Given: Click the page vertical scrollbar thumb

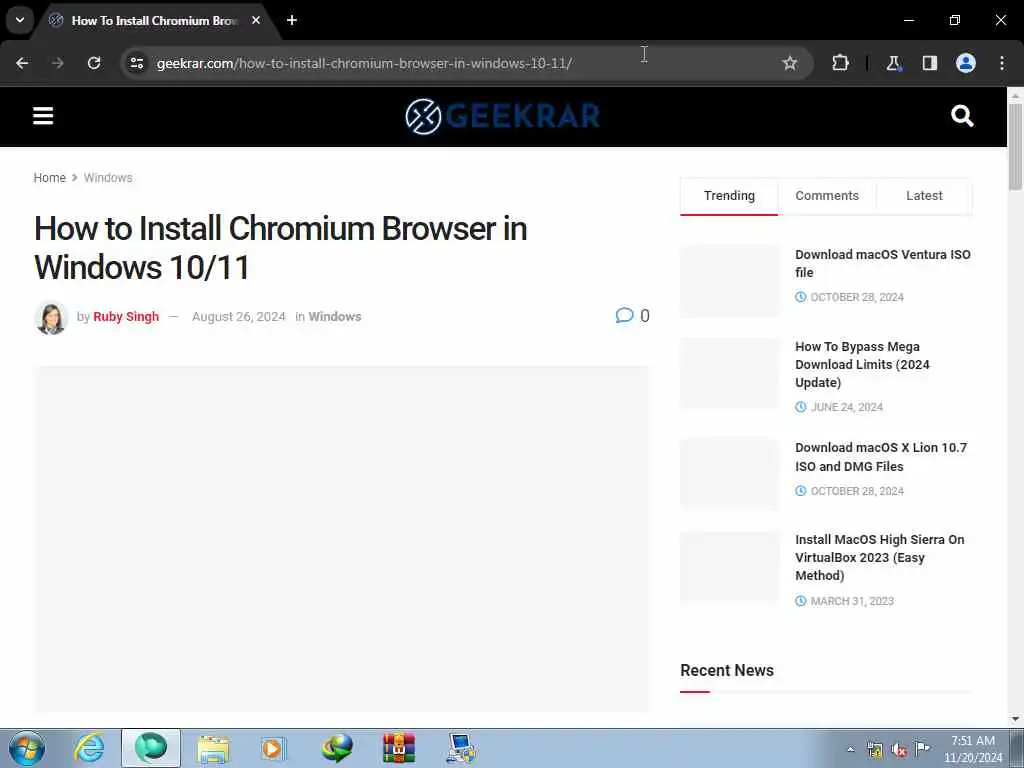Looking at the screenshot, I should [x=1015, y=147].
